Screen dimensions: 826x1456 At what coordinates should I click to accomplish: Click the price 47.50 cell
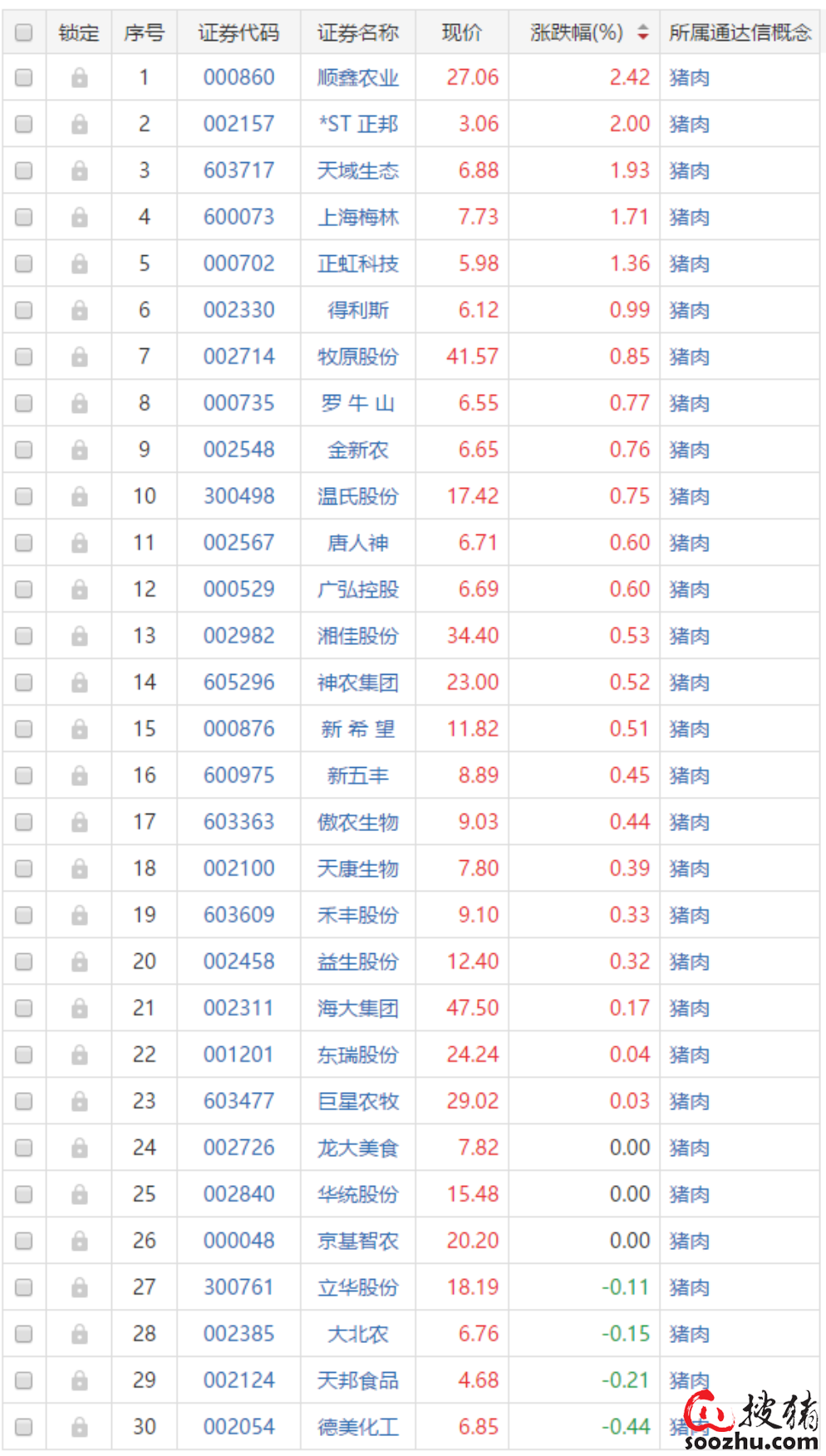pyautogui.click(x=473, y=1008)
